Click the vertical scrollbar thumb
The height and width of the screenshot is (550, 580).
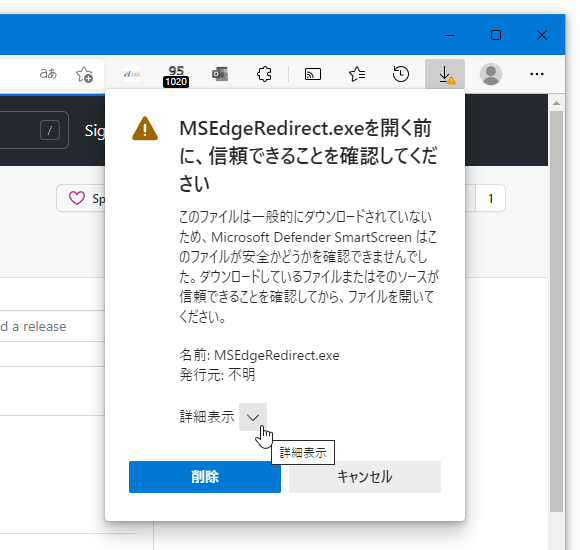[x=556, y=311]
